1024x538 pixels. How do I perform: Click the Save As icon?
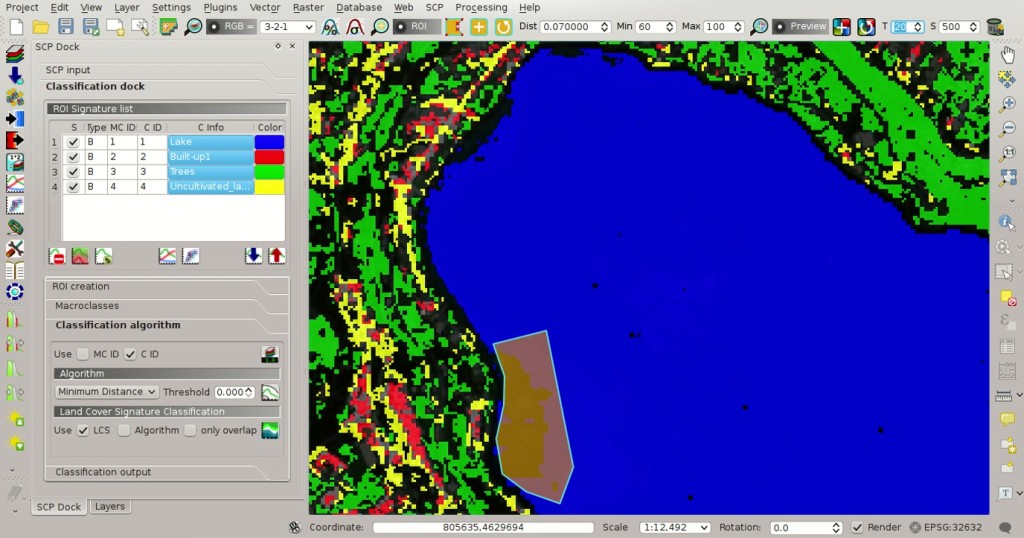point(90,27)
